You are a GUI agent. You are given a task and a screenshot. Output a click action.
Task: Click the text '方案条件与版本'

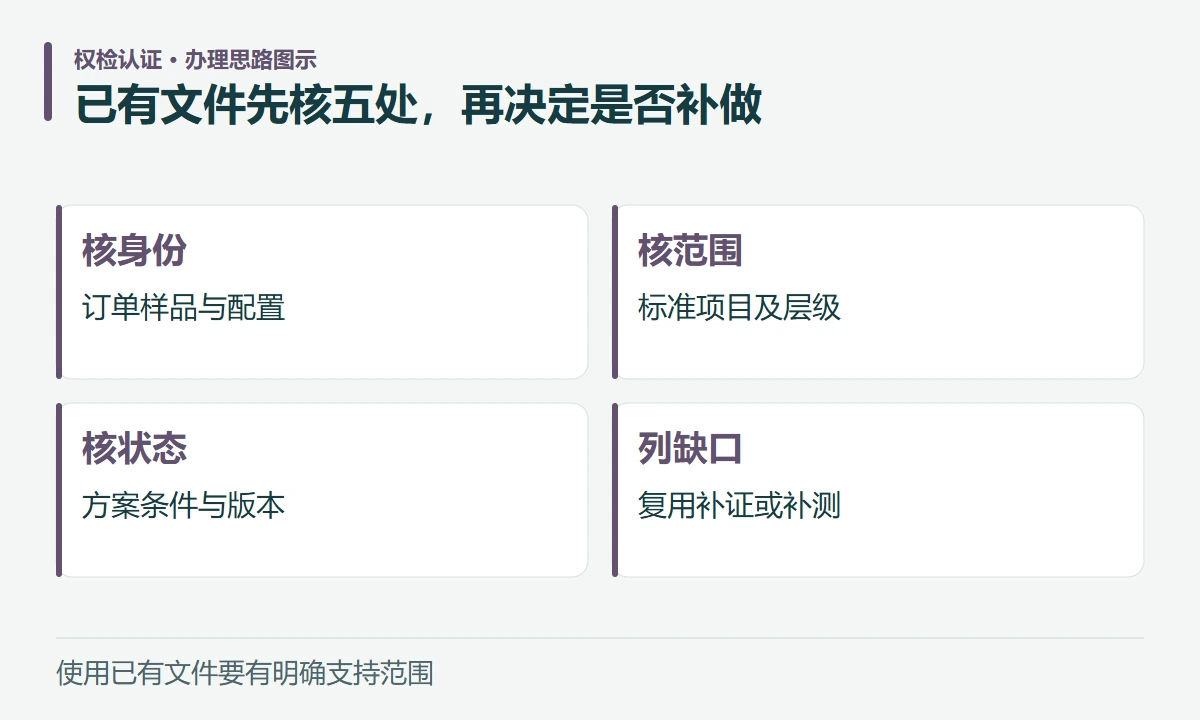[x=184, y=505]
